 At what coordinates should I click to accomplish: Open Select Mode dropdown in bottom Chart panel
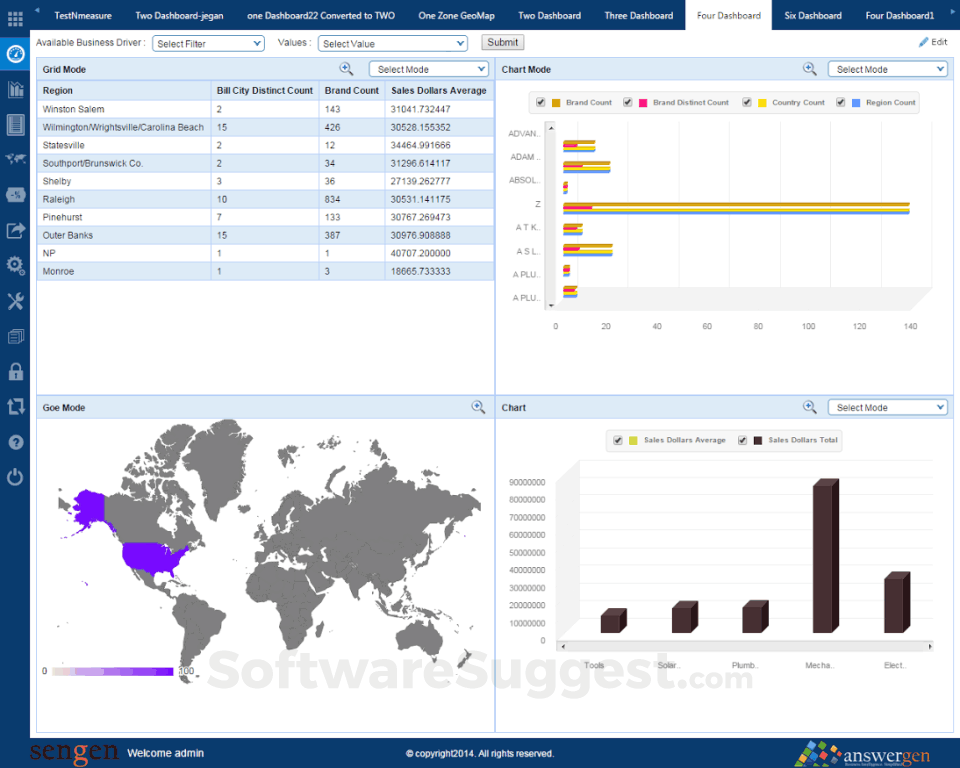[x=888, y=407]
